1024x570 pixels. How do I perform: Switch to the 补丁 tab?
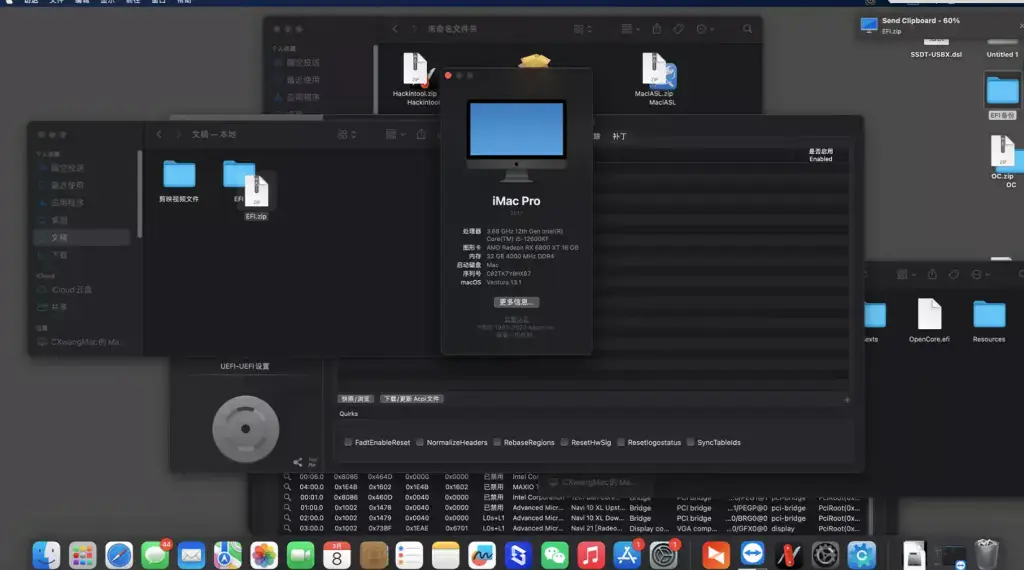(x=619, y=136)
